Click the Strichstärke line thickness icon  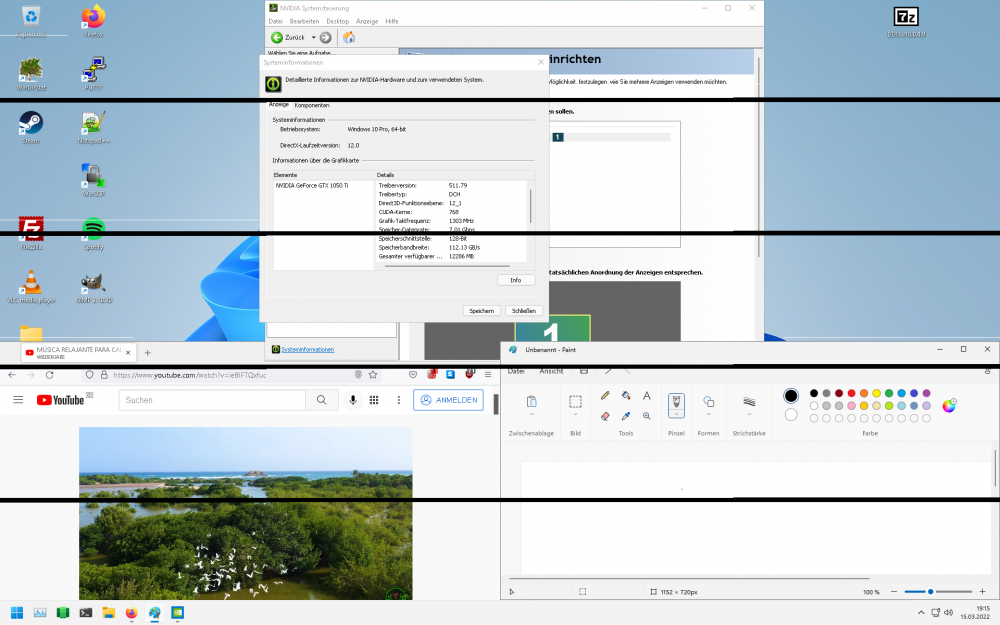pyautogui.click(x=749, y=401)
